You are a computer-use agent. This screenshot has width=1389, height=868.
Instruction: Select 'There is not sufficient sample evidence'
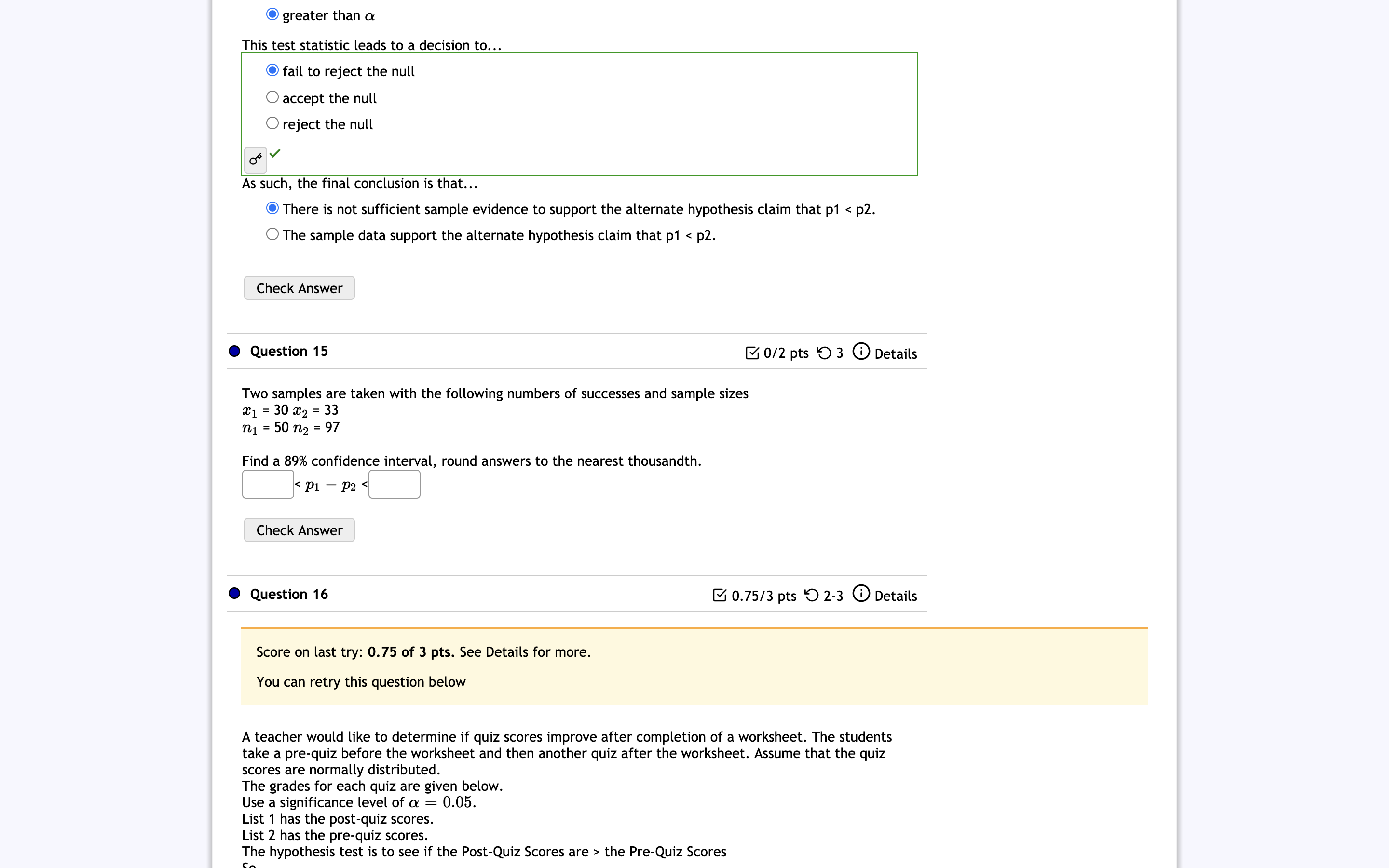272,208
